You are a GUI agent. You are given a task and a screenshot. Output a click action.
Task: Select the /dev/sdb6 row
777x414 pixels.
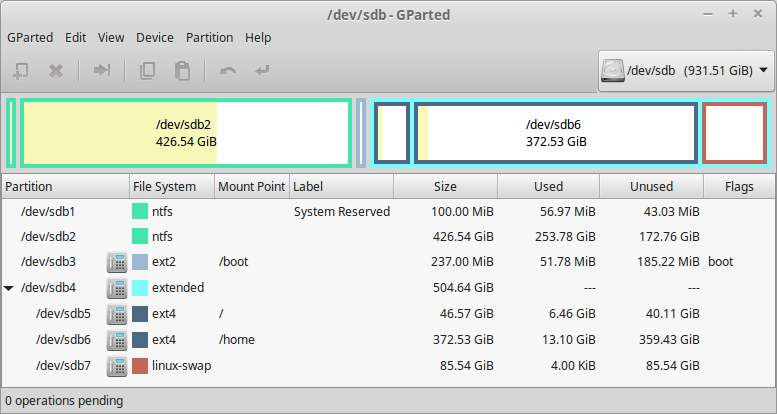click(388, 340)
